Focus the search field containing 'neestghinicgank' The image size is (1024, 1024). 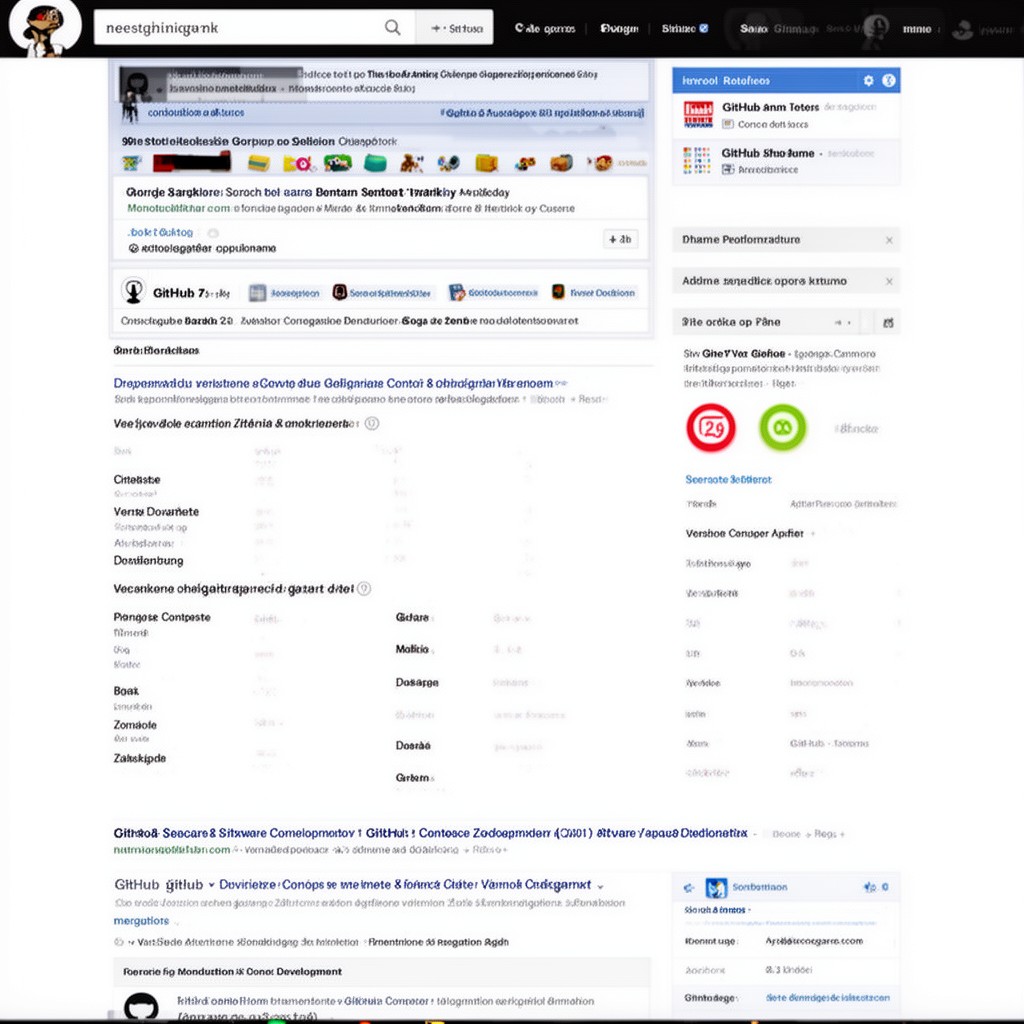[255, 27]
